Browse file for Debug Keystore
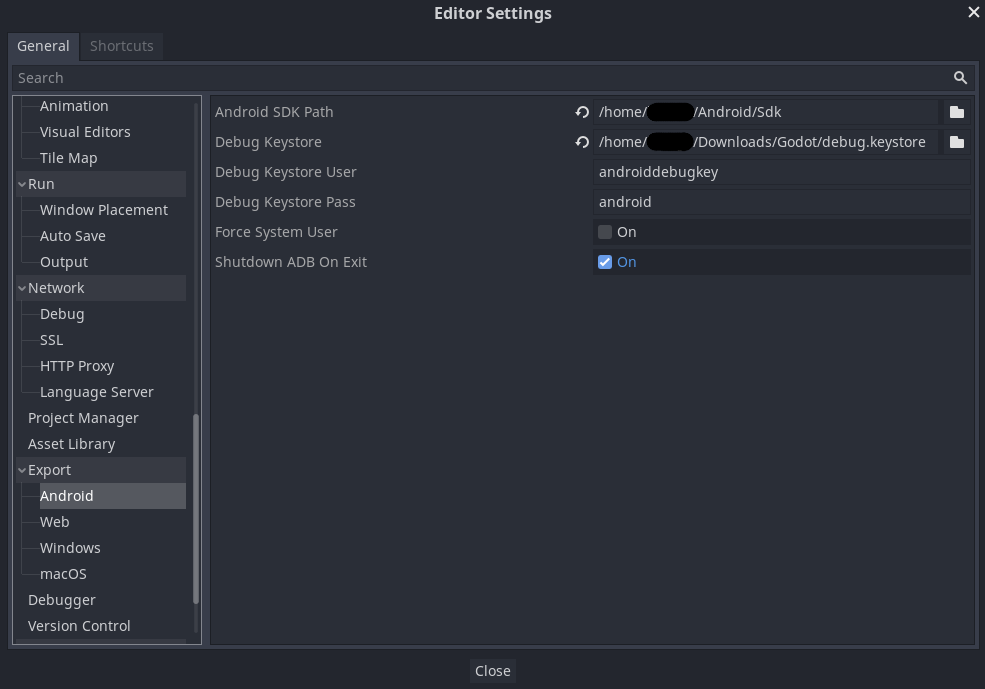 956,142
